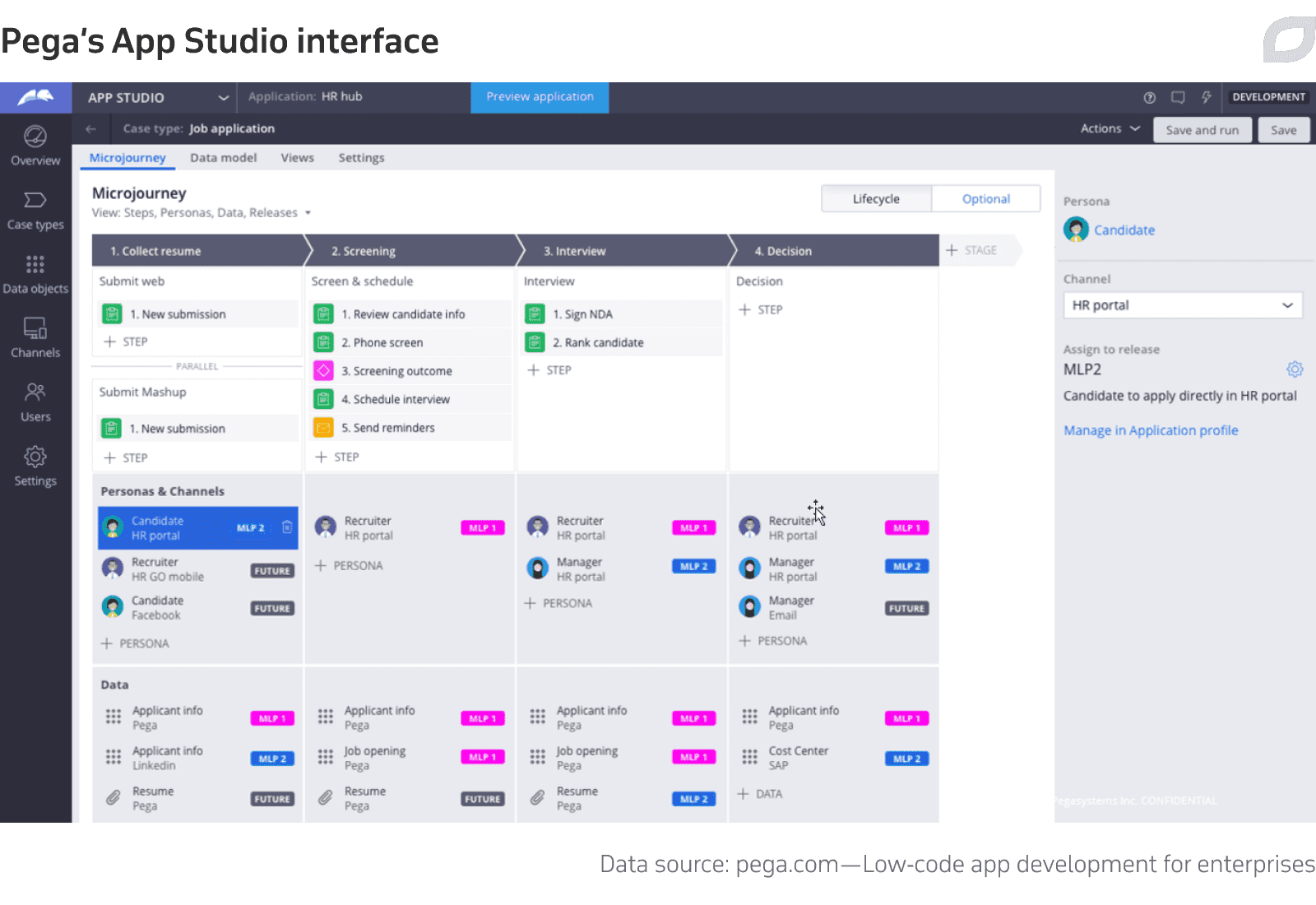1316x905 pixels.
Task: Select the Lifecycle toggle option
Action: [876, 198]
